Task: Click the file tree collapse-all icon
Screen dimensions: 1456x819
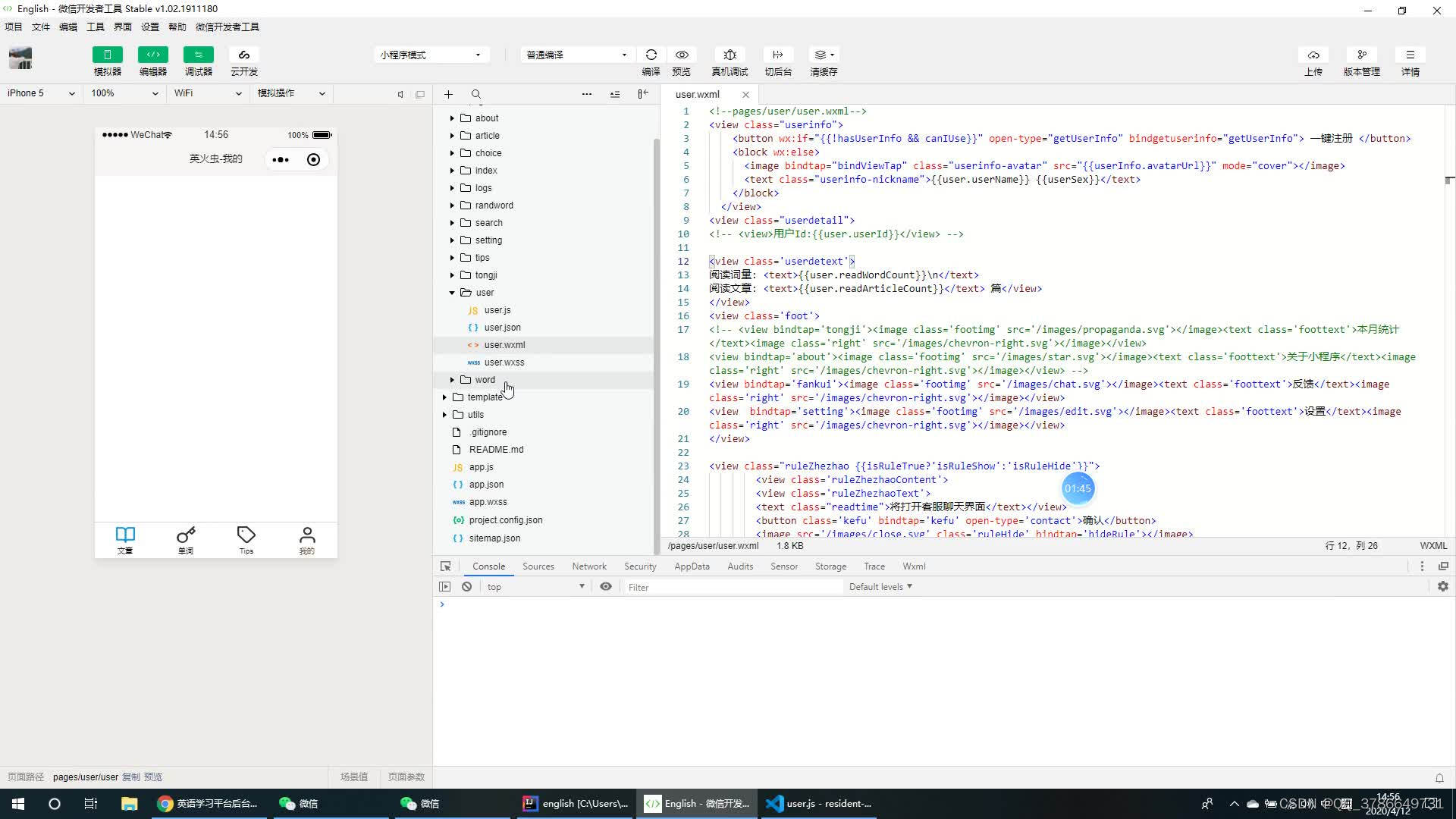Action: (x=615, y=94)
